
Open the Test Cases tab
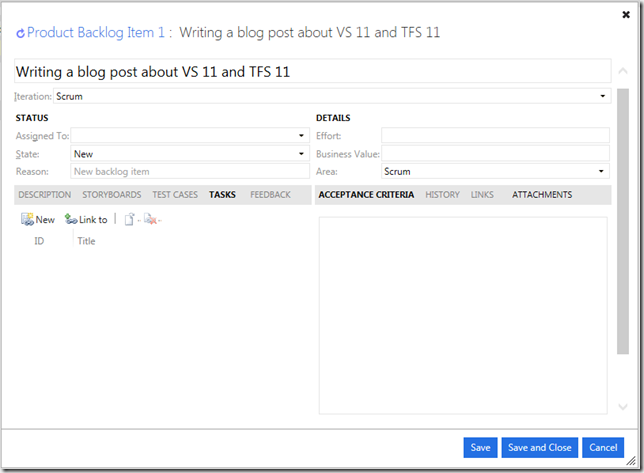click(x=175, y=195)
